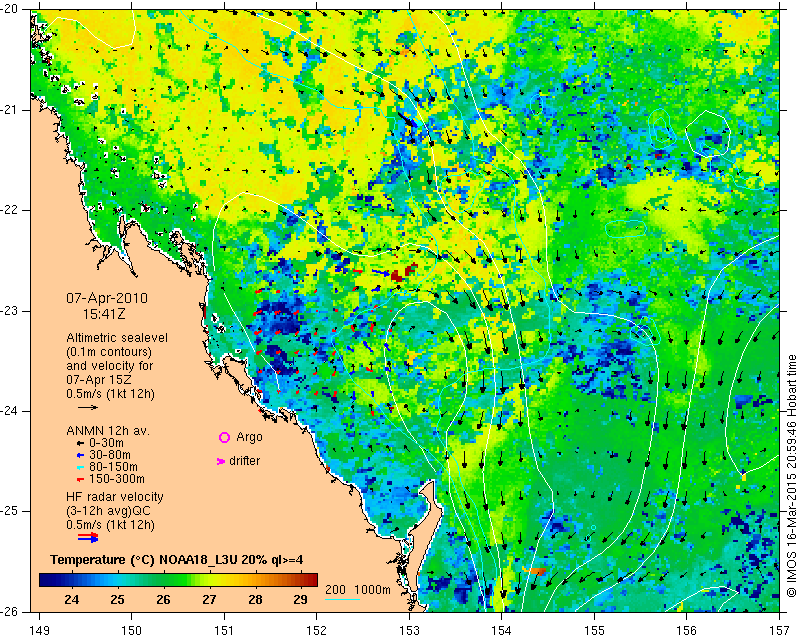This screenshot has height=640, width=800.
Task: Click the 'and velocity for' legend text
Action: pyautogui.click(x=110, y=366)
